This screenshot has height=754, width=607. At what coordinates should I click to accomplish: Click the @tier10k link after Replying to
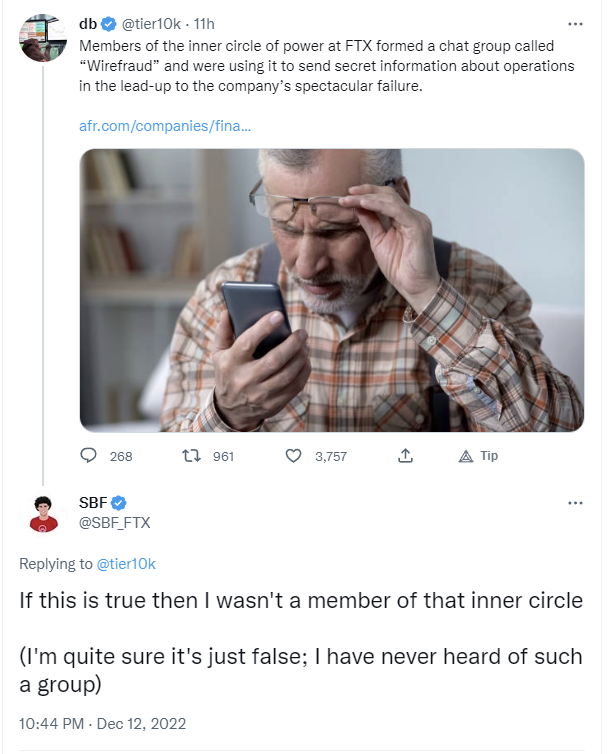(x=126, y=564)
